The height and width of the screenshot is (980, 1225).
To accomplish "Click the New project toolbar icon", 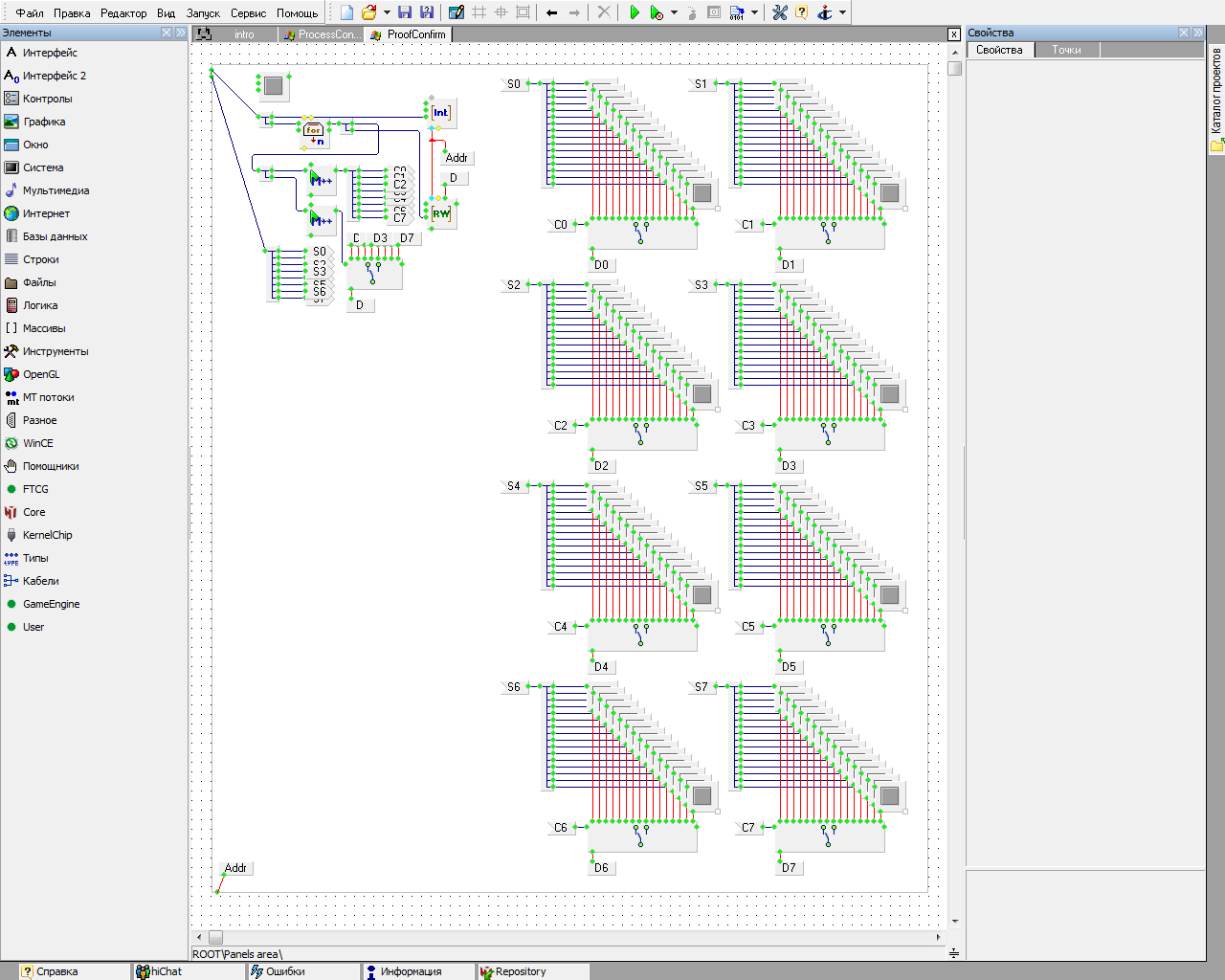I will pyautogui.click(x=346, y=12).
